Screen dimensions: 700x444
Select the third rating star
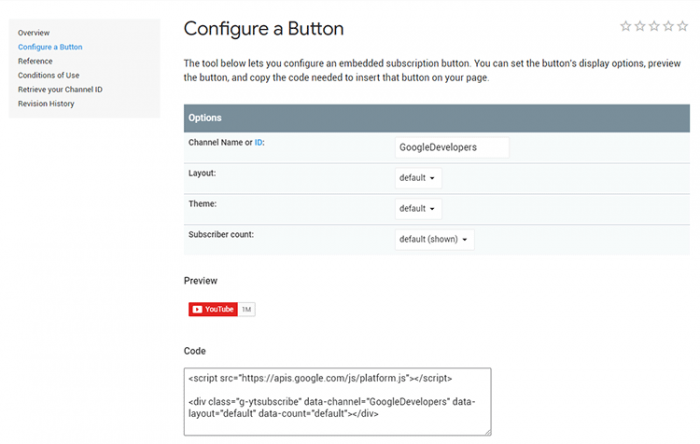(x=654, y=26)
